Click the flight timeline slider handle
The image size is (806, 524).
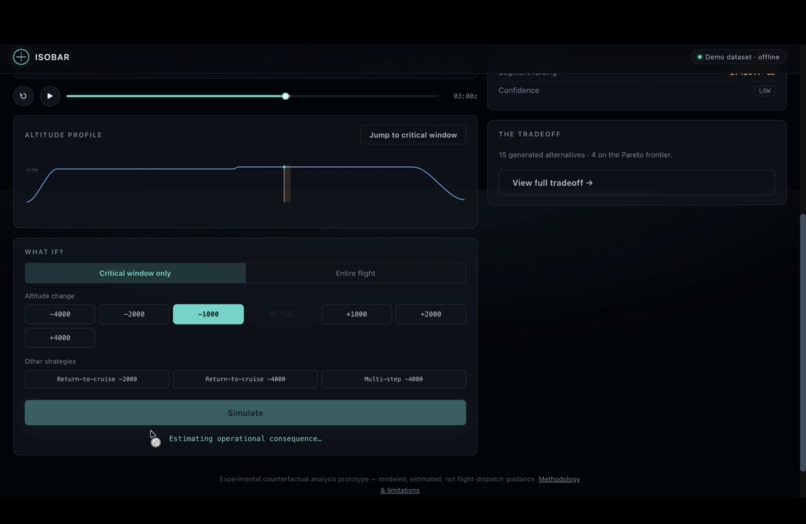click(286, 96)
